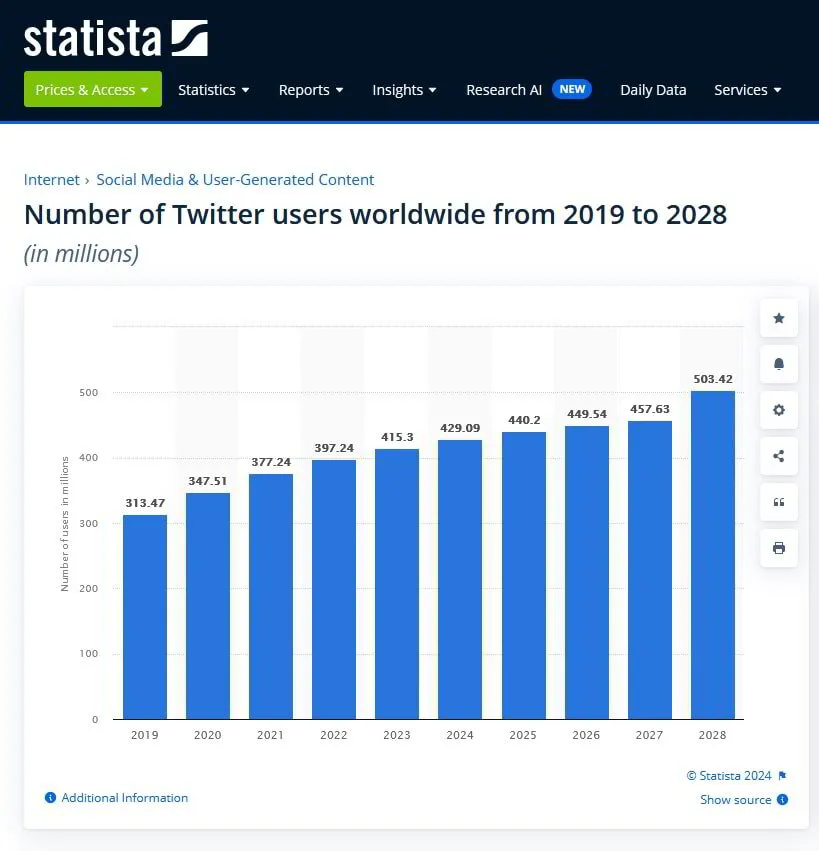Click the flag icon next to Statista 2024
819x851 pixels.
781,775
